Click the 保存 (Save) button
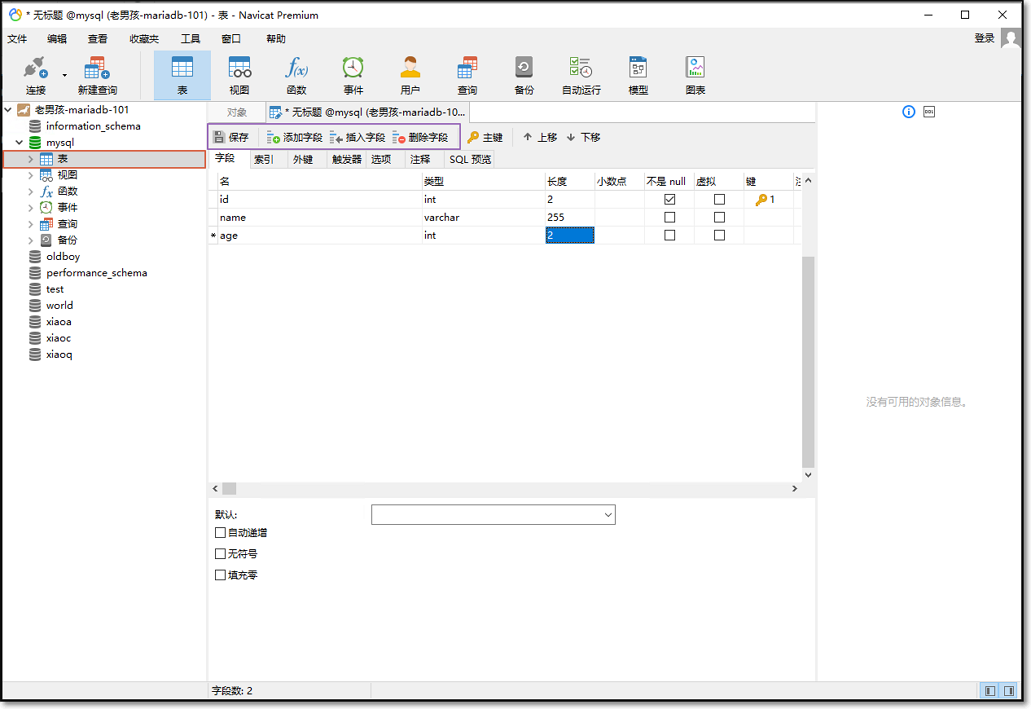The height and width of the screenshot is (709, 1031). [232, 137]
